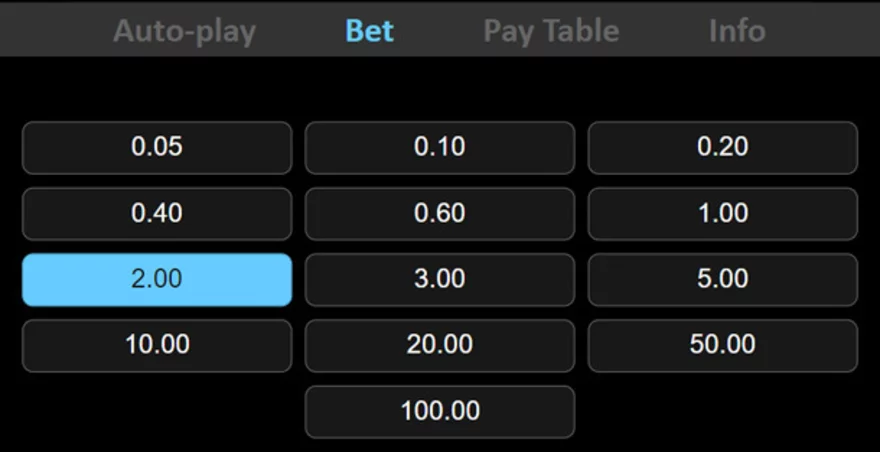Set the bet to 1.00
Screen dimensions: 880x452
722,213
